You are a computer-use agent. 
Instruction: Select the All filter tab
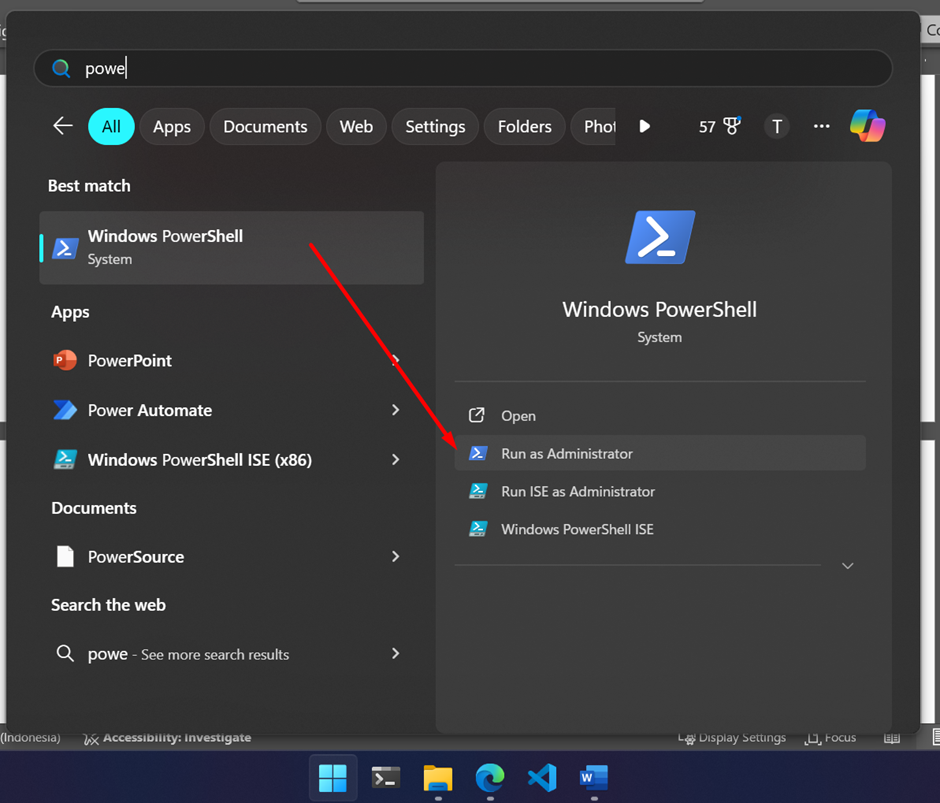(111, 127)
